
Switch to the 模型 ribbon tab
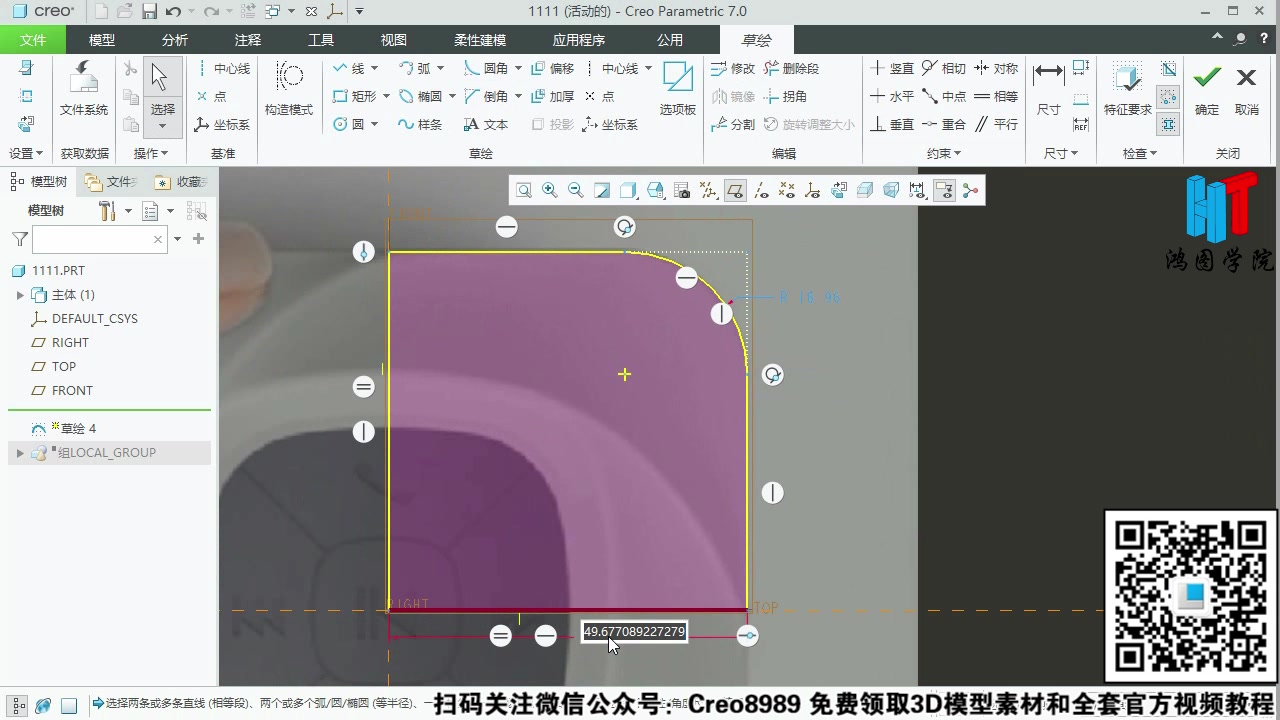click(x=102, y=40)
